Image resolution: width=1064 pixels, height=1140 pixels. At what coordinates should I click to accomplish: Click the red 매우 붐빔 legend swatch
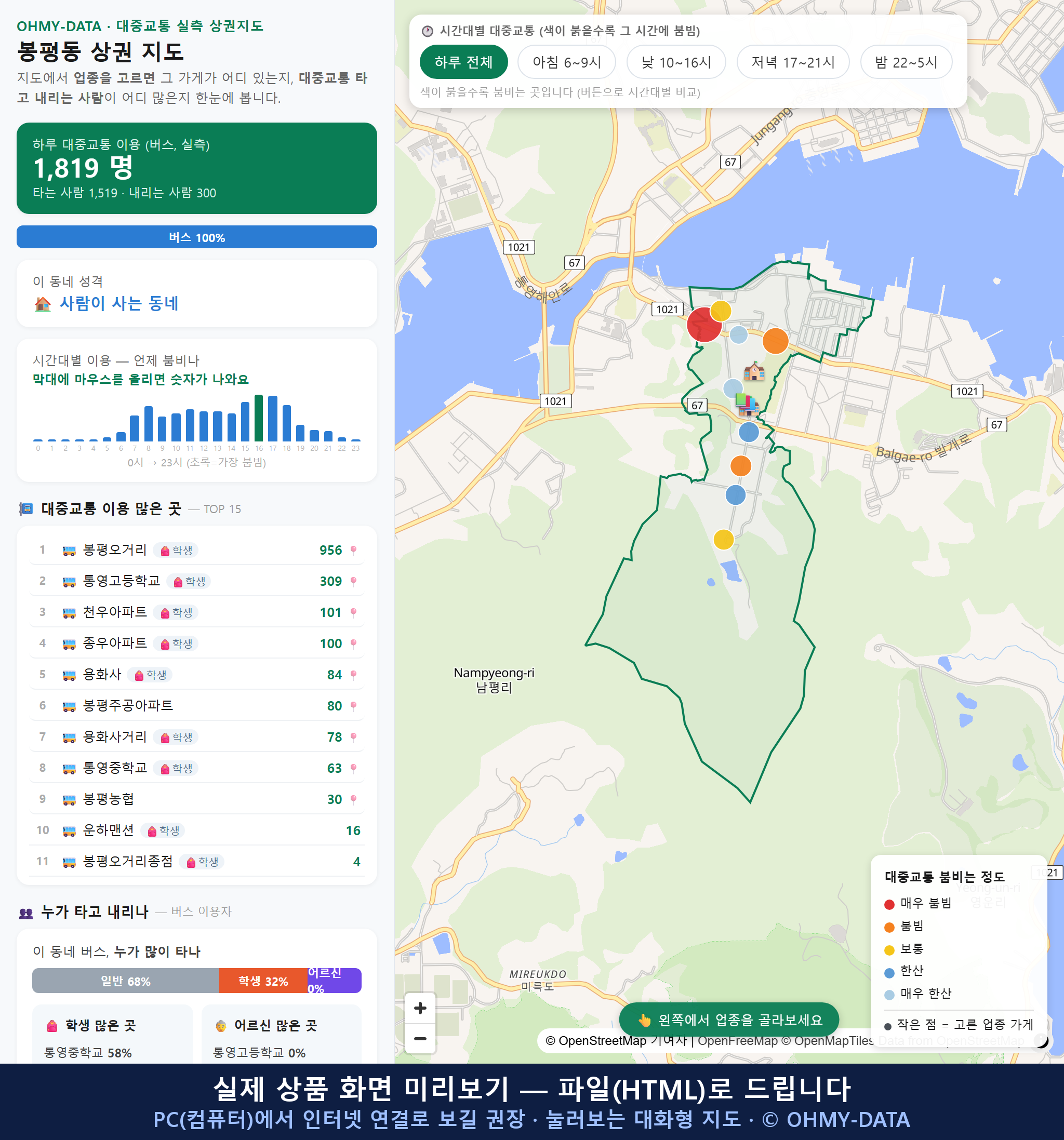pos(889,904)
